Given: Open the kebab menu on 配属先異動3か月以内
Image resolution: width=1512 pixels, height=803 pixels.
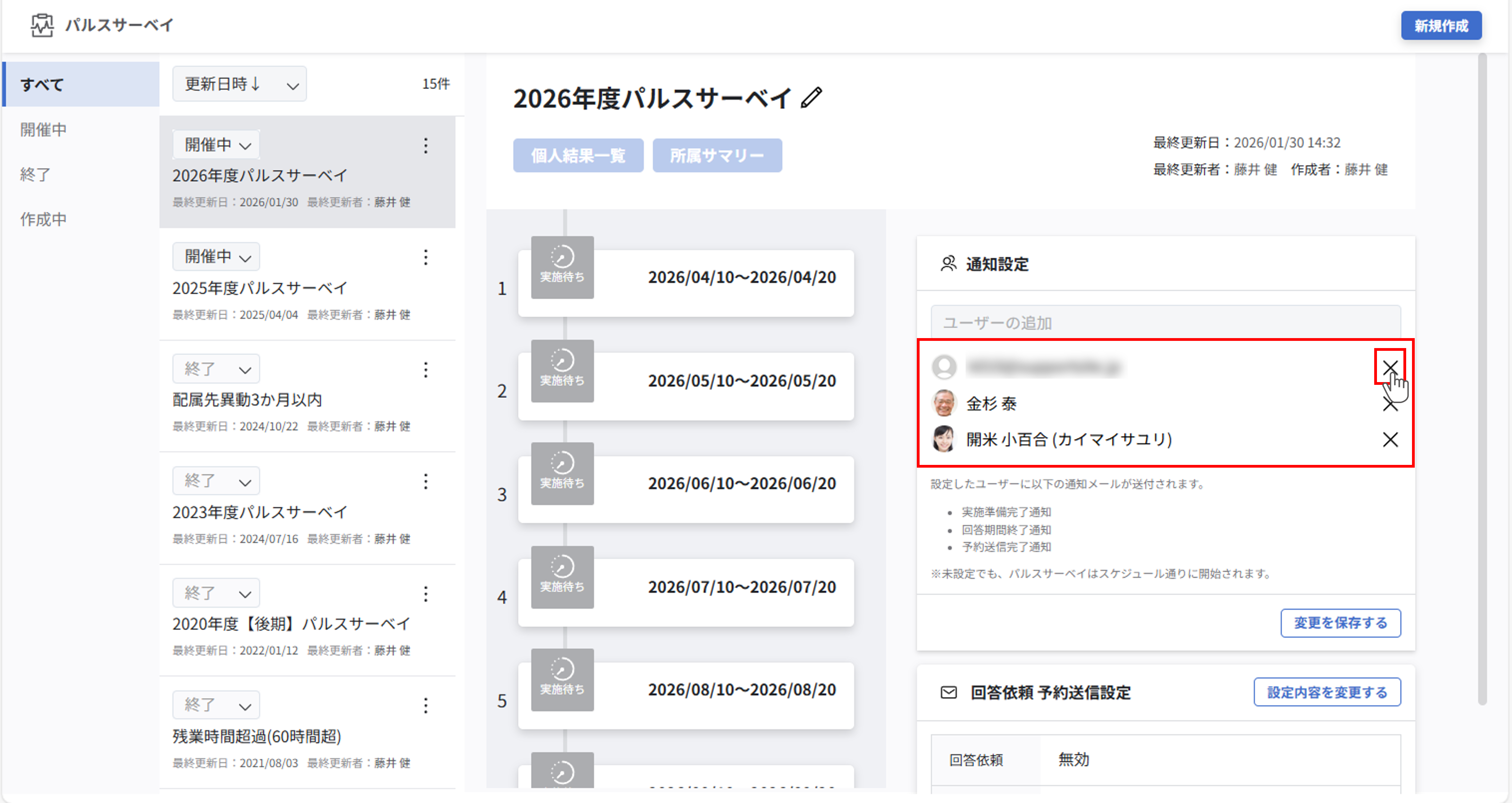Looking at the screenshot, I should point(425,369).
